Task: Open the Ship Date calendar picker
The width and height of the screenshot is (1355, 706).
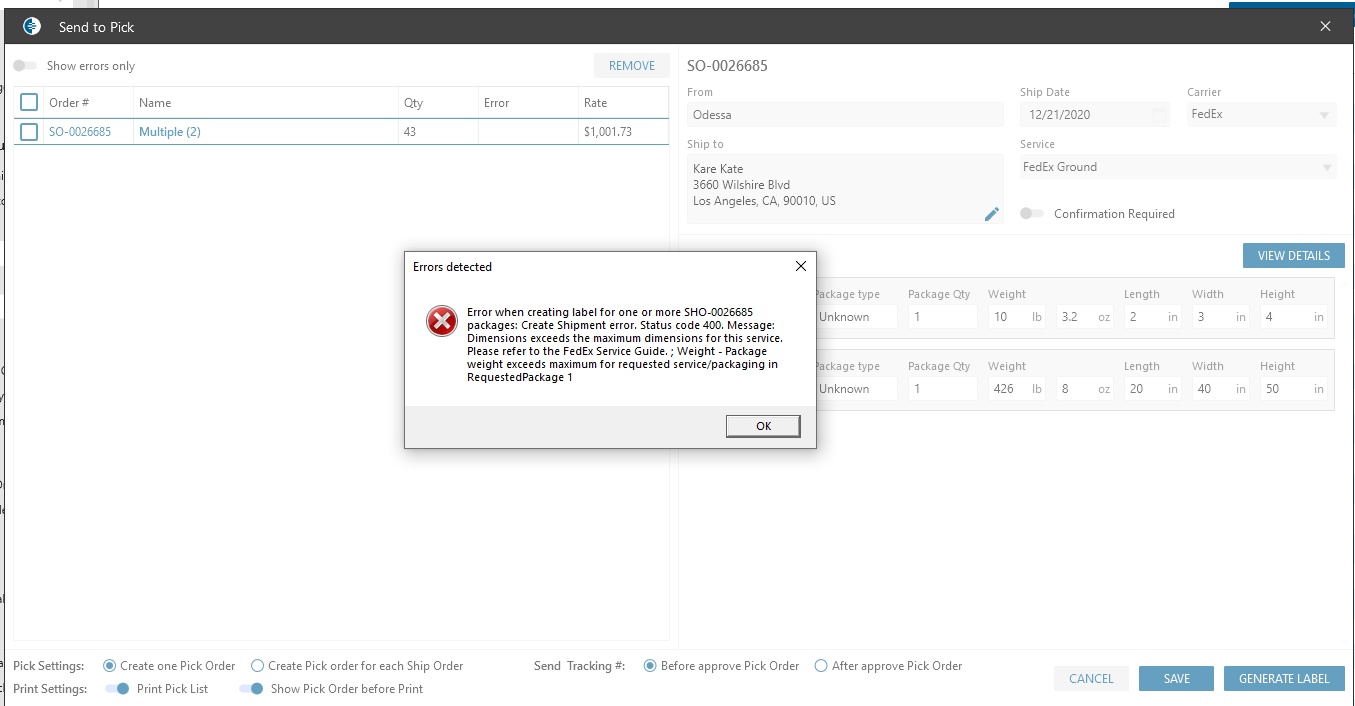Action: (1159, 115)
